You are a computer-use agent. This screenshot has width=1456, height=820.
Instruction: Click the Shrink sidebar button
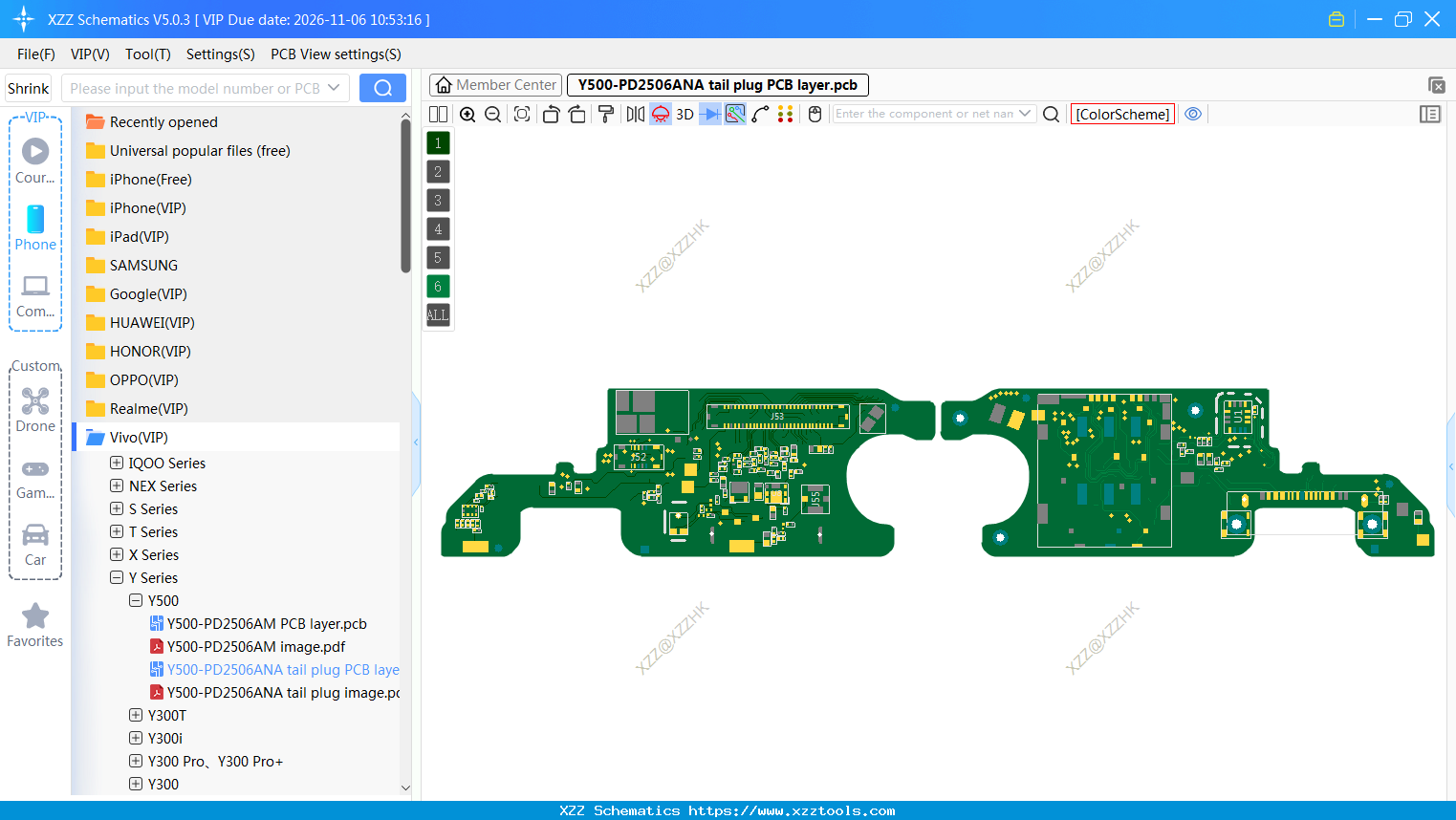click(x=28, y=87)
